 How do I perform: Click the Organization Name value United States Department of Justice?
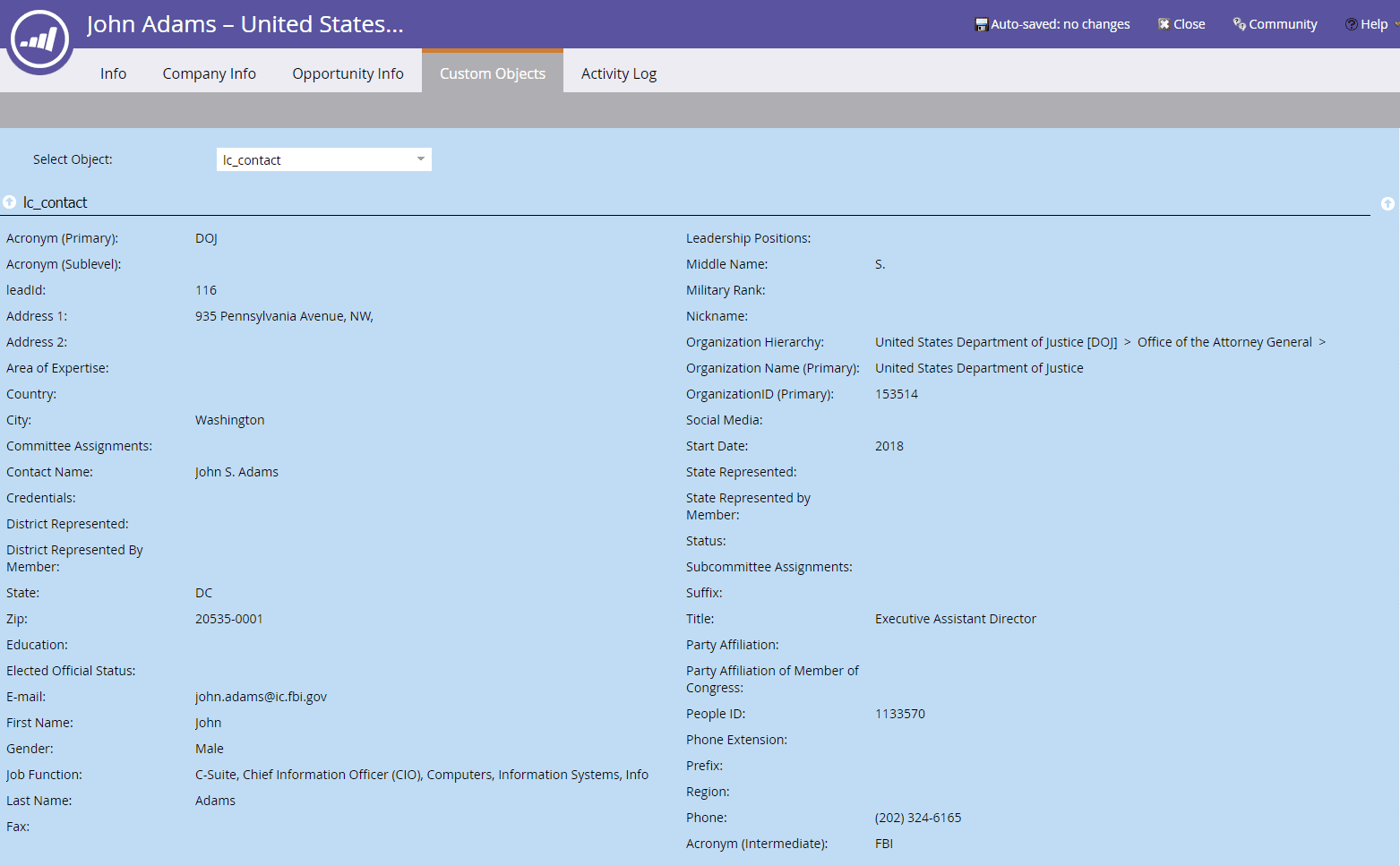point(979,368)
